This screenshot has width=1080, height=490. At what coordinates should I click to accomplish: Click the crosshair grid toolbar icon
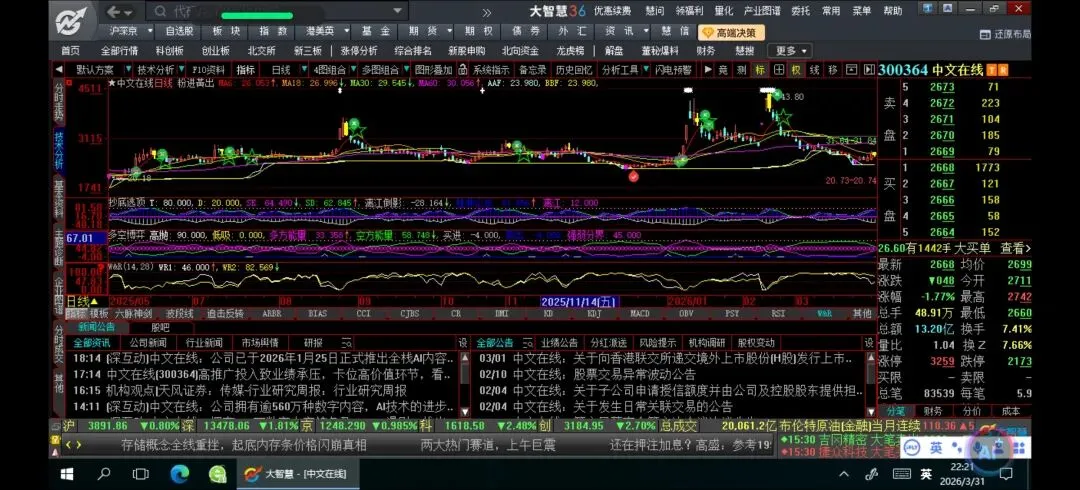coord(778,70)
